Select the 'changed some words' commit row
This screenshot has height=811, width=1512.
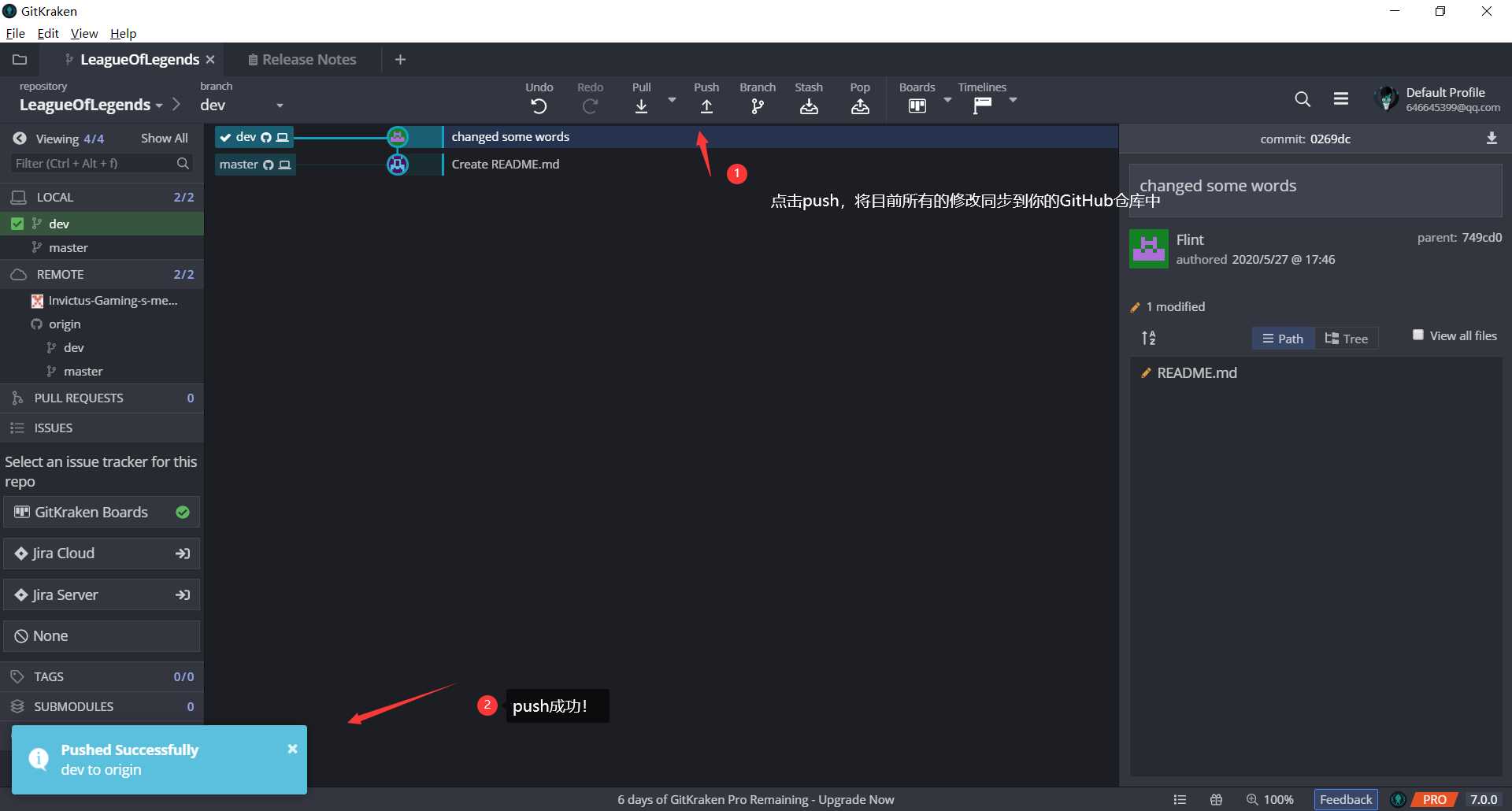[665, 137]
